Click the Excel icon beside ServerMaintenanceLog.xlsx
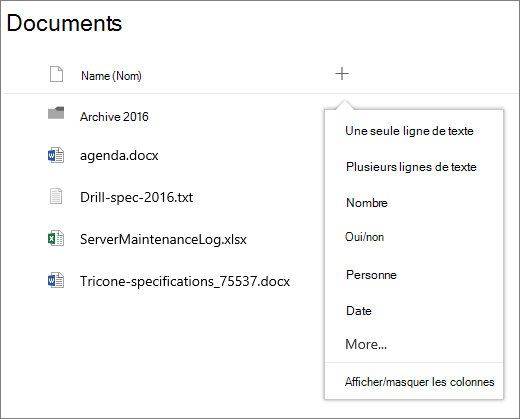Image resolution: width=520 pixels, height=419 pixels. 56,238
